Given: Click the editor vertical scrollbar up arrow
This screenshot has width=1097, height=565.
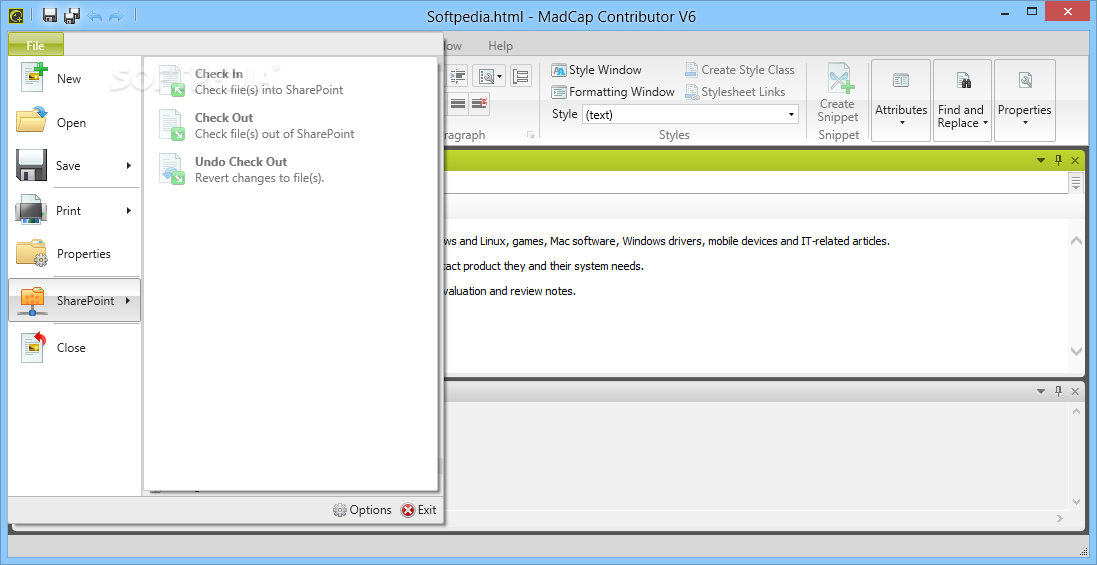Looking at the screenshot, I should (x=1076, y=241).
